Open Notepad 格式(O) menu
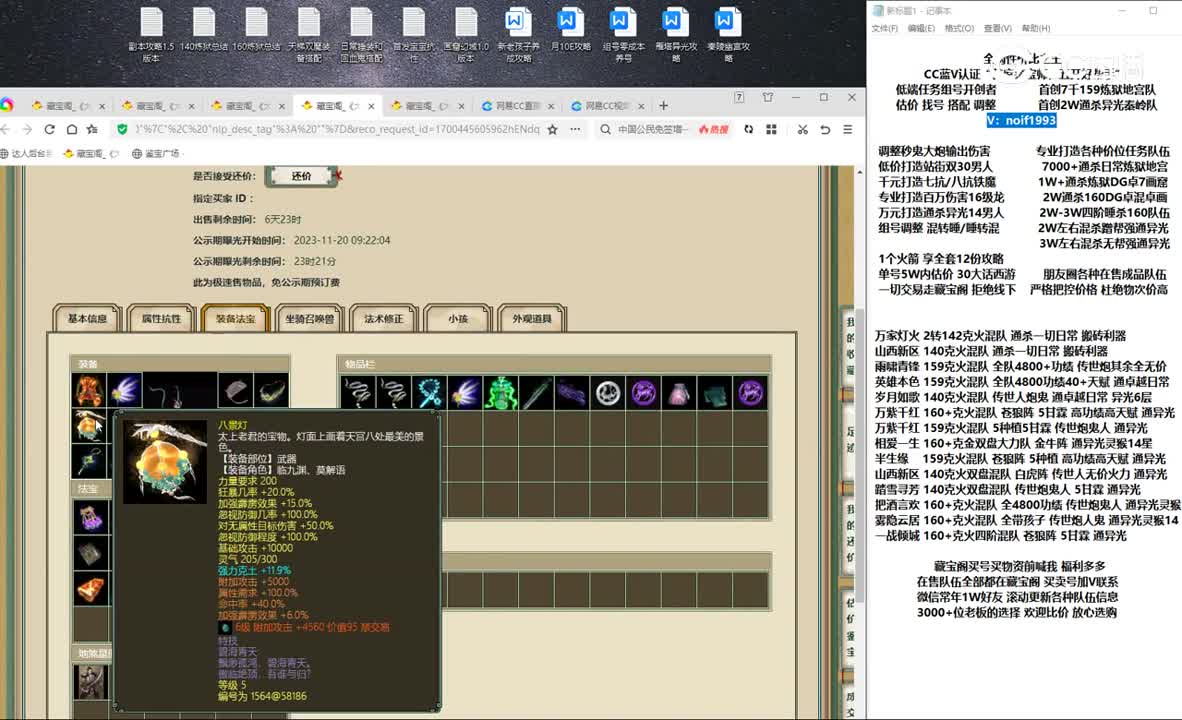The image size is (1182, 720). coord(959,28)
